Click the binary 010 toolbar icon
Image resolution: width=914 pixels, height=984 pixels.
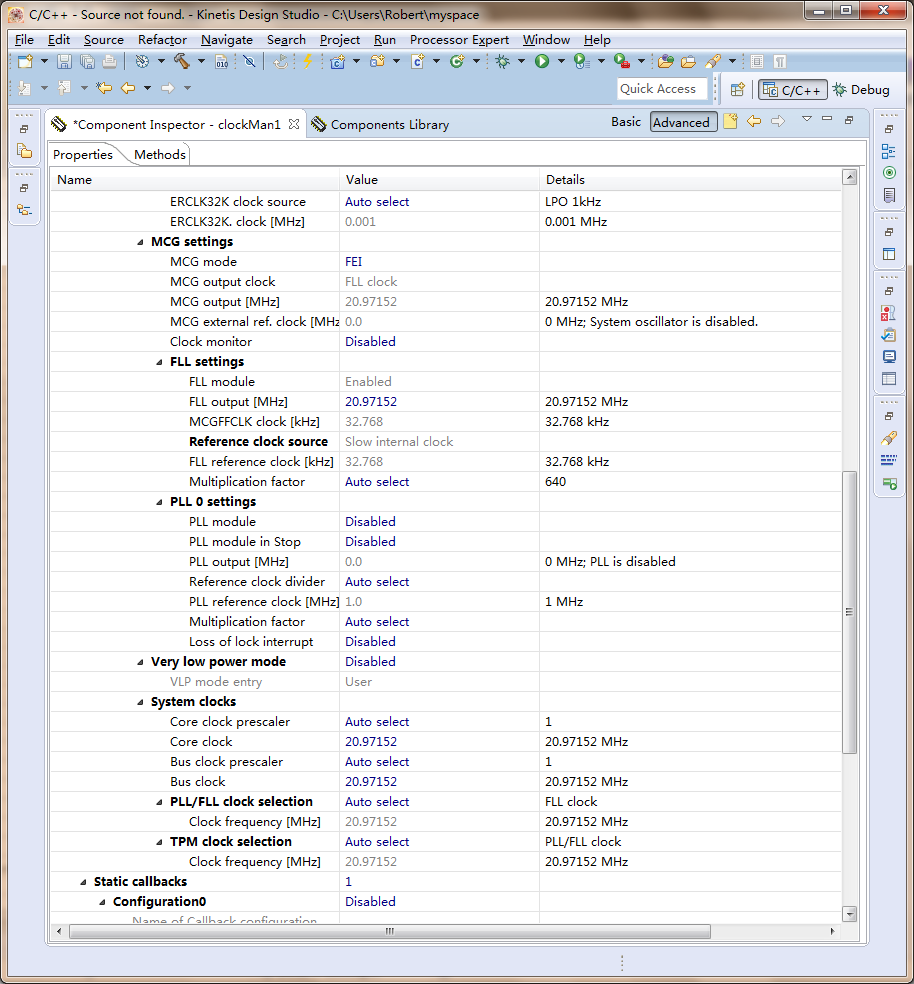point(222,62)
